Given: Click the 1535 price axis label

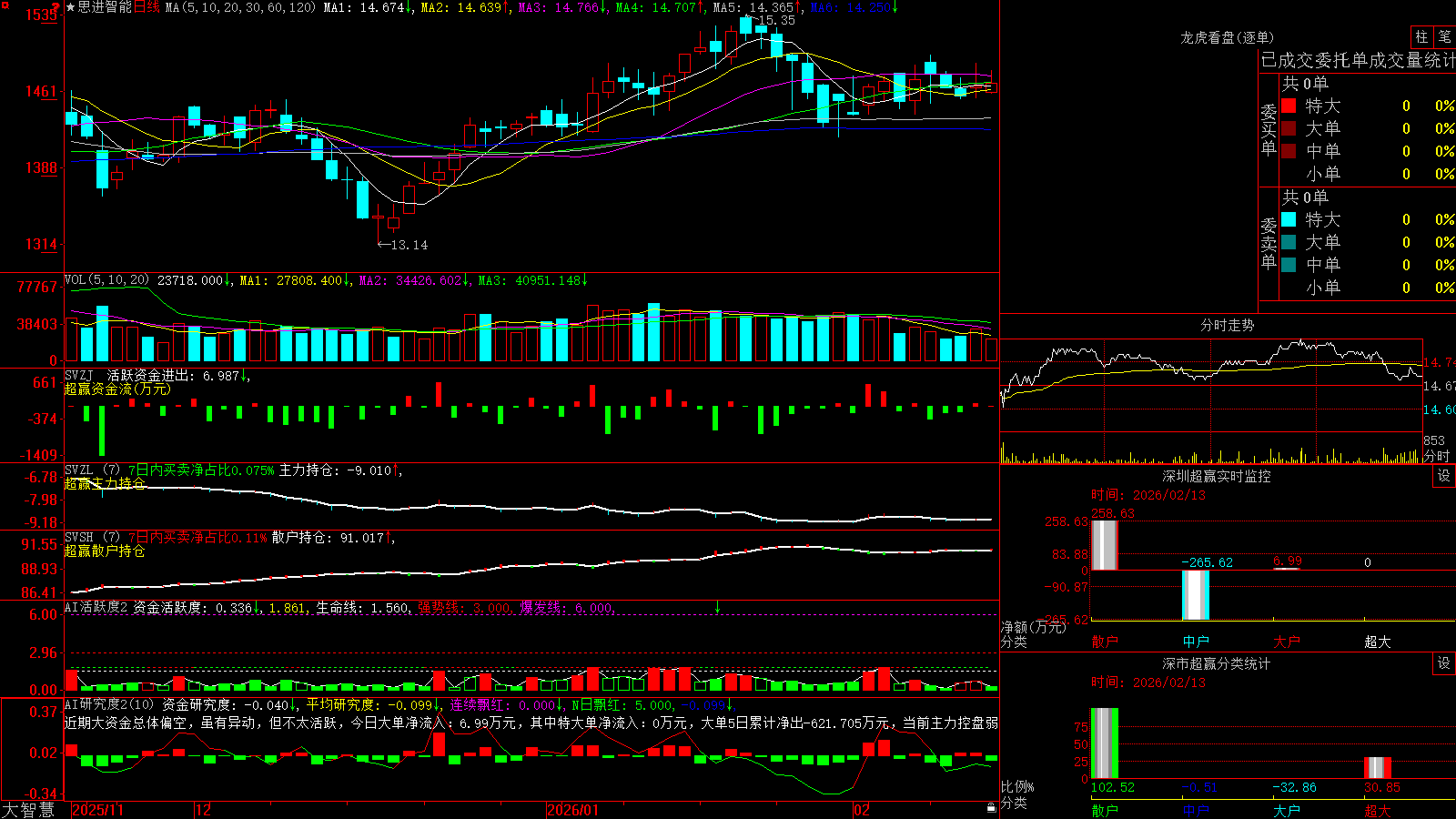Looking at the screenshot, I should pyautogui.click(x=42, y=15).
